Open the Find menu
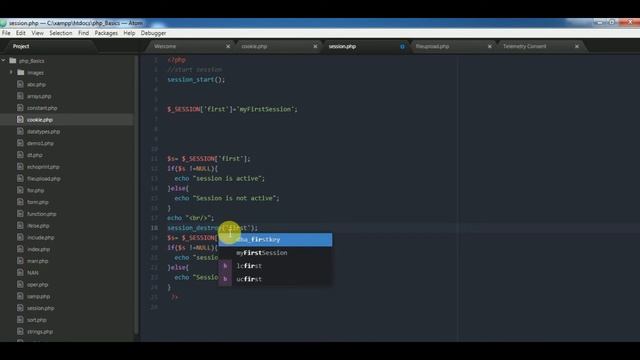 83,33
